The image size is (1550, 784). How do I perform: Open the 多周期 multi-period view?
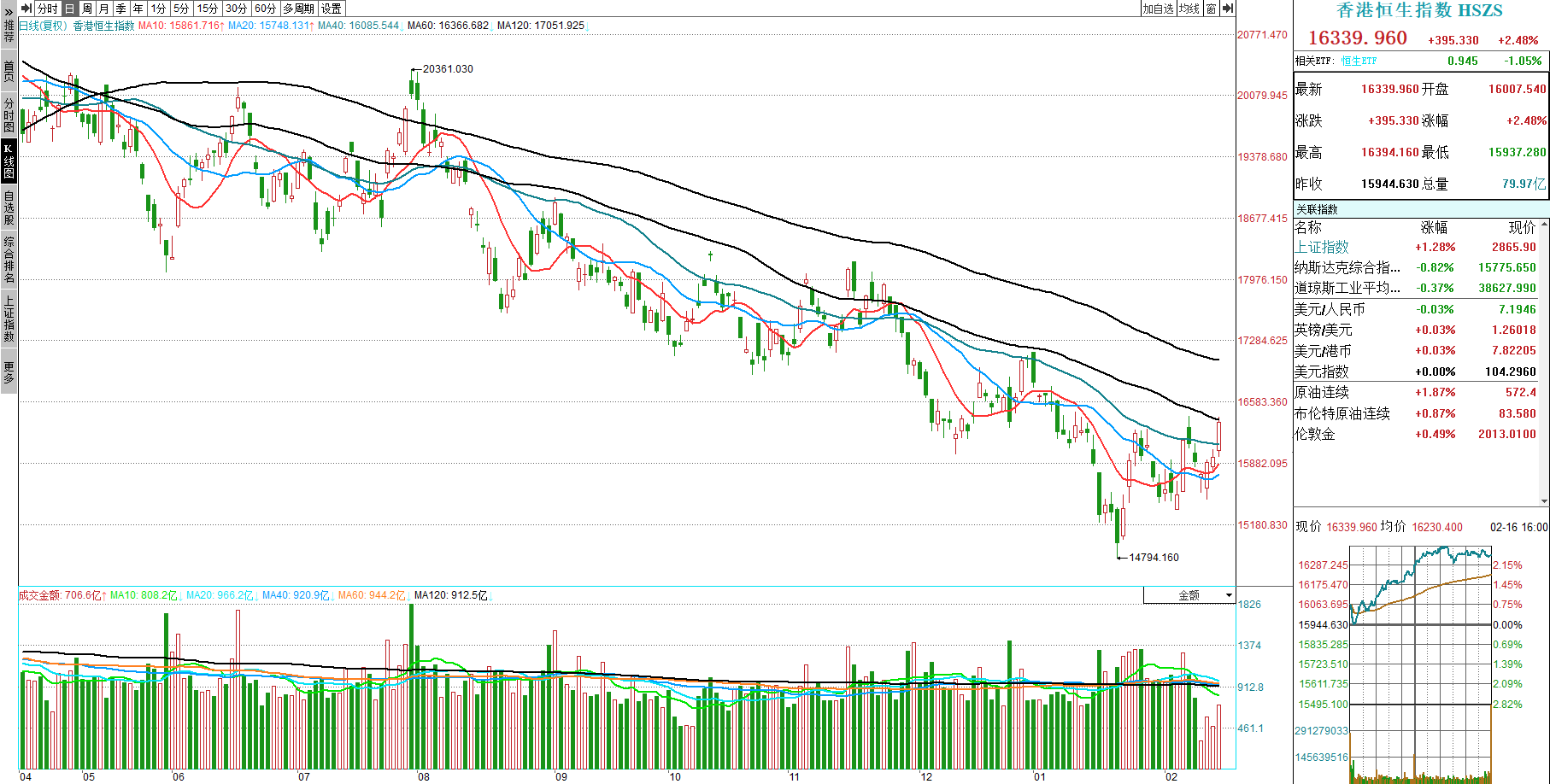pos(299,9)
